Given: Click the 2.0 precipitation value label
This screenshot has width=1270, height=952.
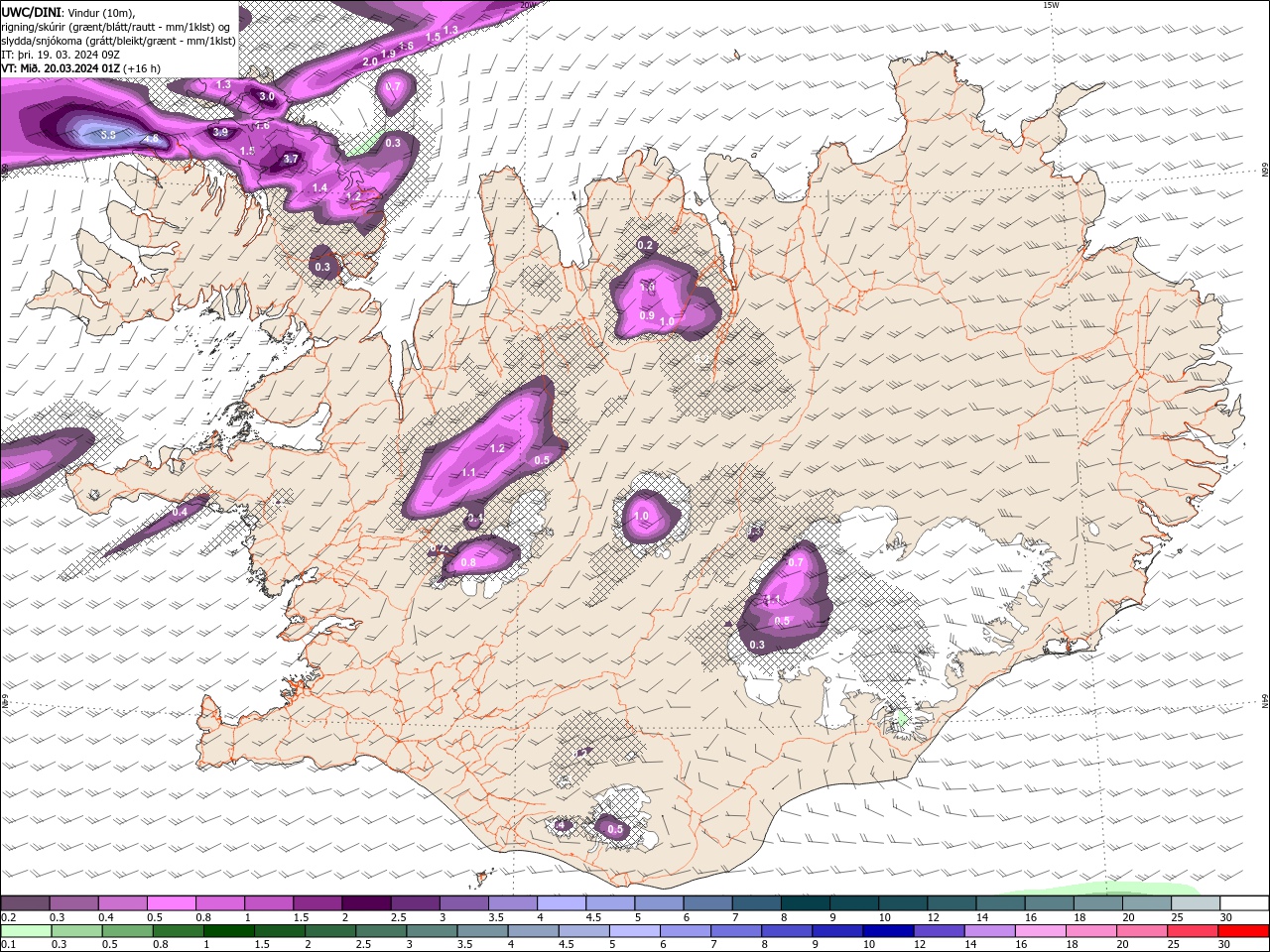Looking at the screenshot, I should coord(370,61).
